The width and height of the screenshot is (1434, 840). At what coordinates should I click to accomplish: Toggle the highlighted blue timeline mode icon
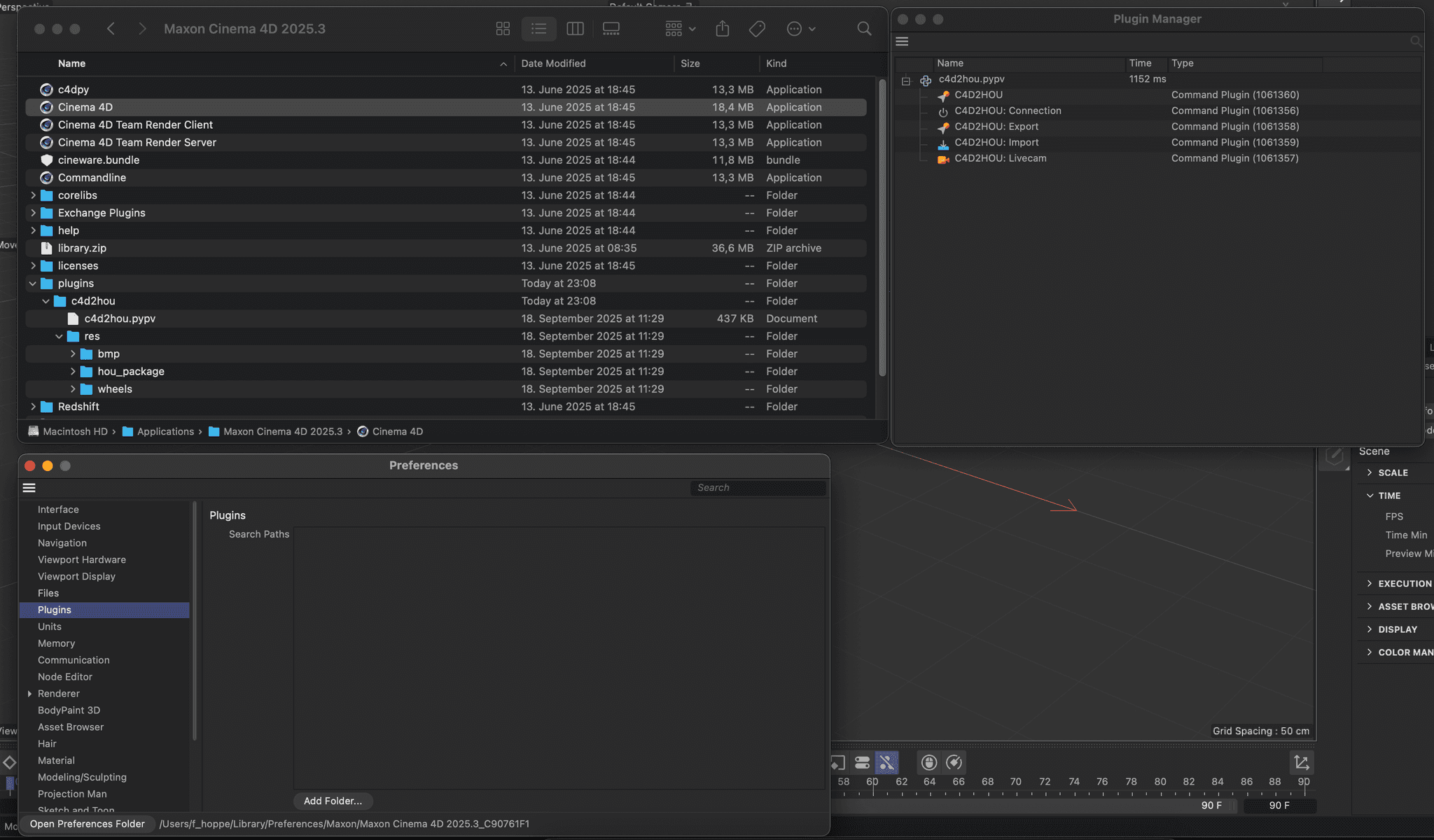pyautogui.click(x=887, y=762)
